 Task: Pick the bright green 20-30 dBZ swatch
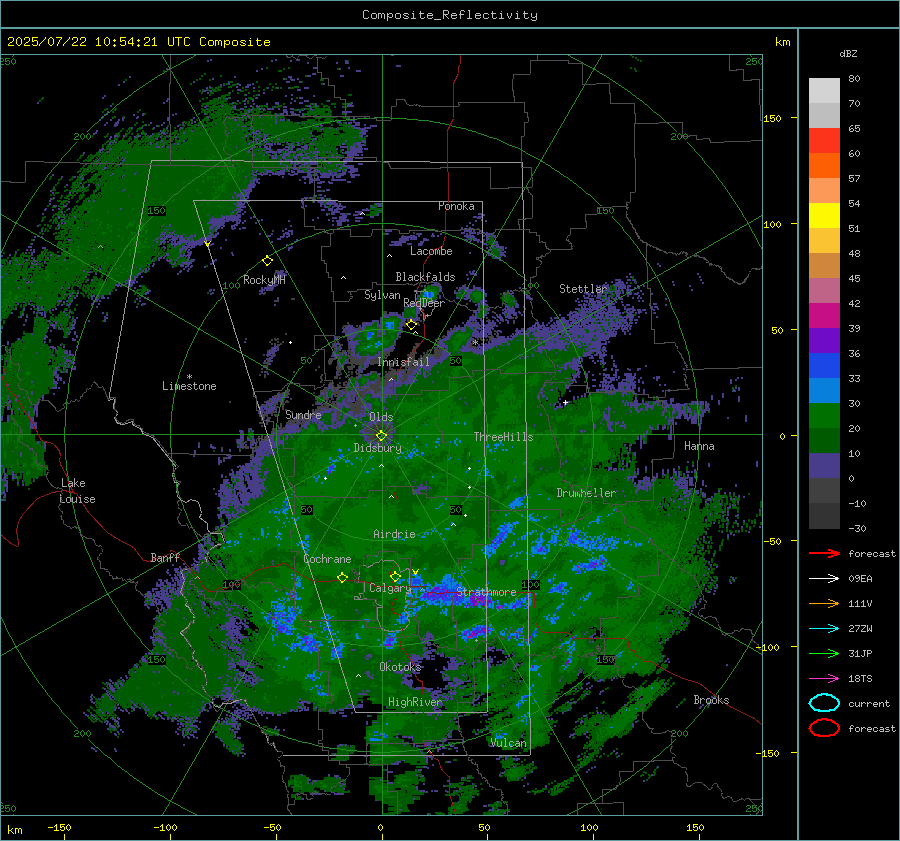click(824, 416)
